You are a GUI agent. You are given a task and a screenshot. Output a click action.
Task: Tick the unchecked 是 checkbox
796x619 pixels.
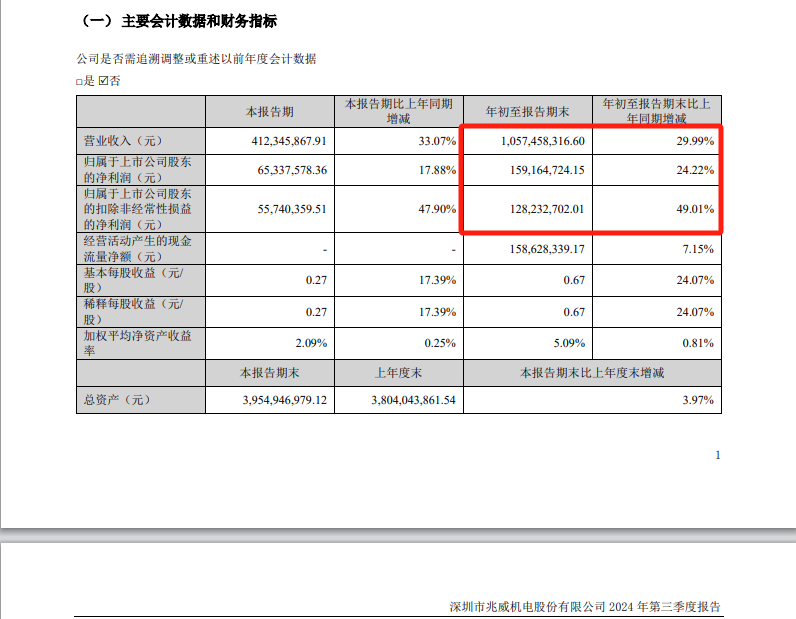click(x=79, y=82)
